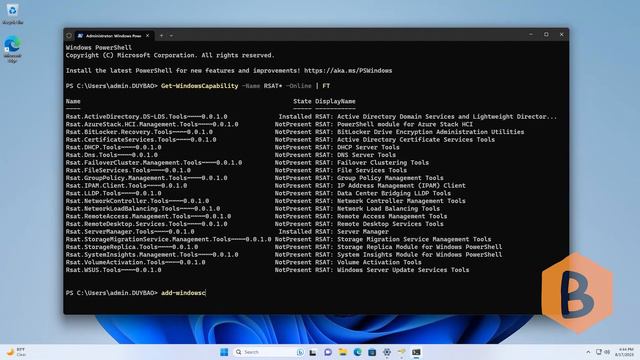Viewport: 640px width, 360px height.
Task: Click Rsat.ServerManager.Tools entry
Action: tap(130, 232)
